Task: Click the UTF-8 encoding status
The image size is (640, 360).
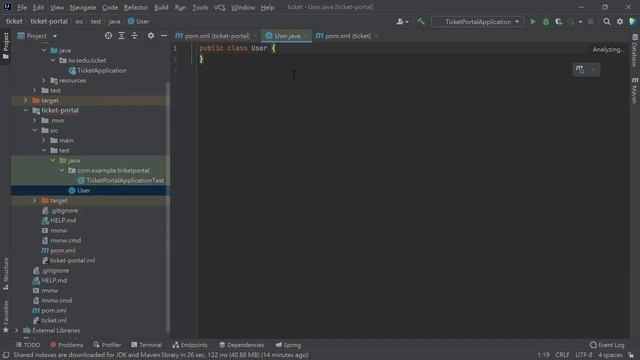Action: [583, 355]
